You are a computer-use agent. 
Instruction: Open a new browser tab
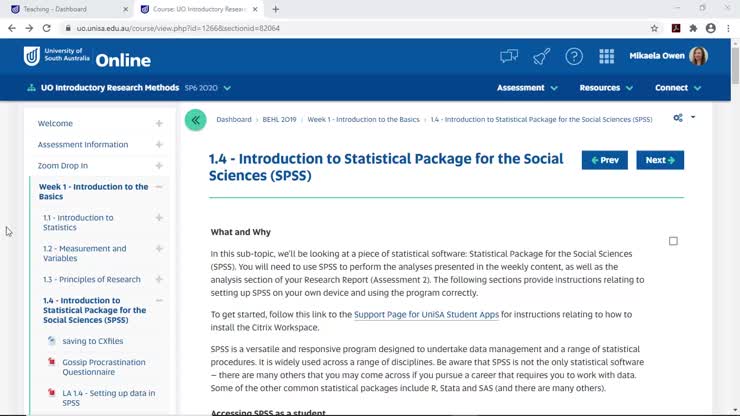pyautogui.click(x=276, y=9)
